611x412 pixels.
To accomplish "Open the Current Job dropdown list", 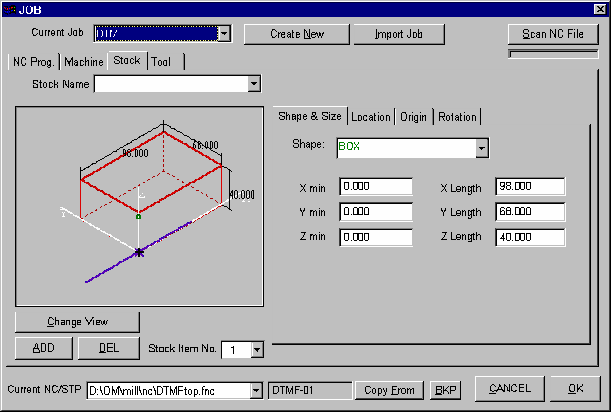I will pyautogui.click(x=224, y=34).
